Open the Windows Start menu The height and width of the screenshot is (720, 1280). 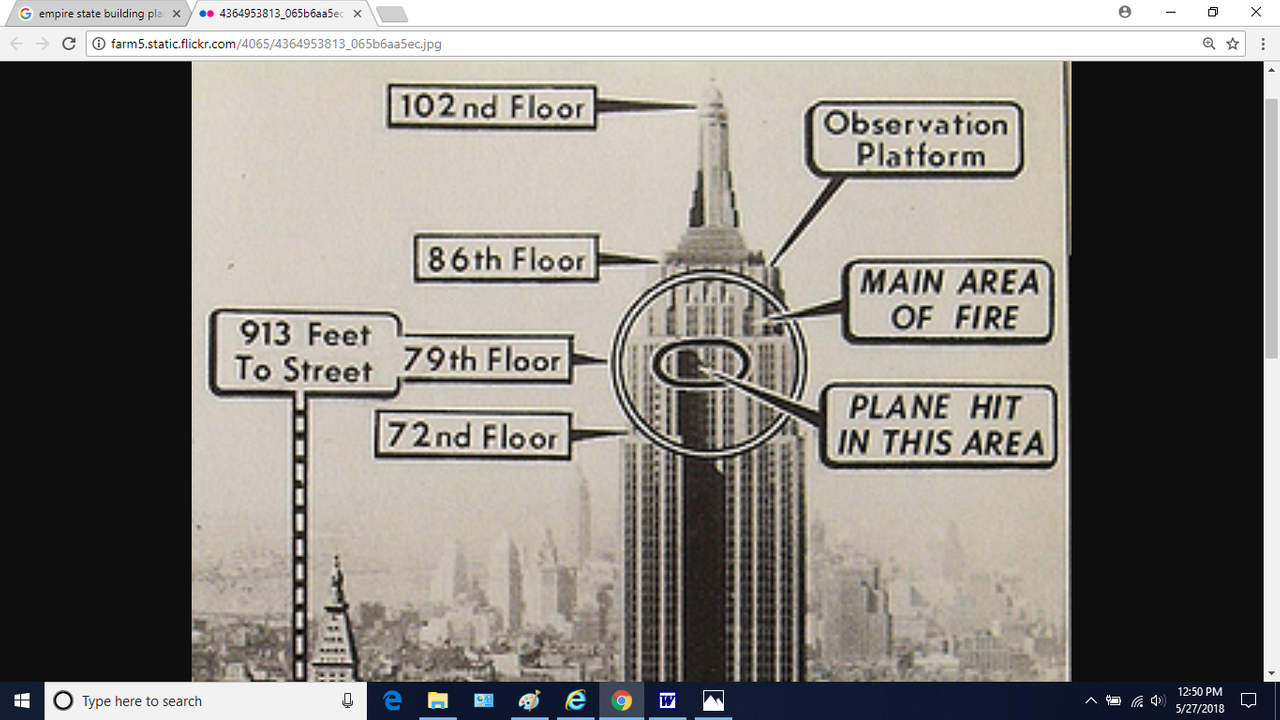[22, 701]
